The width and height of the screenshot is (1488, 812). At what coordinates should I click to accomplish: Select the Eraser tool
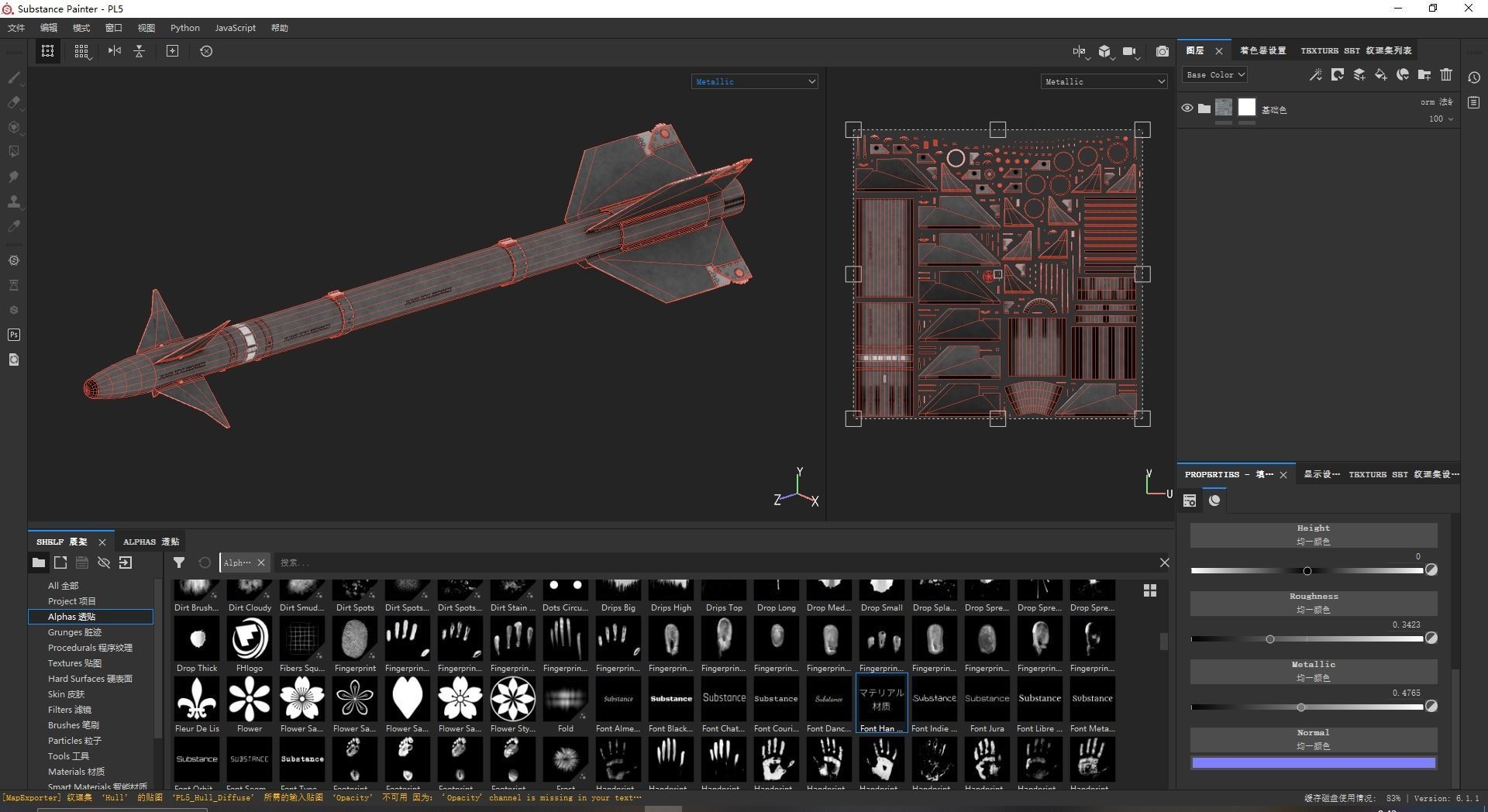point(14,102)
